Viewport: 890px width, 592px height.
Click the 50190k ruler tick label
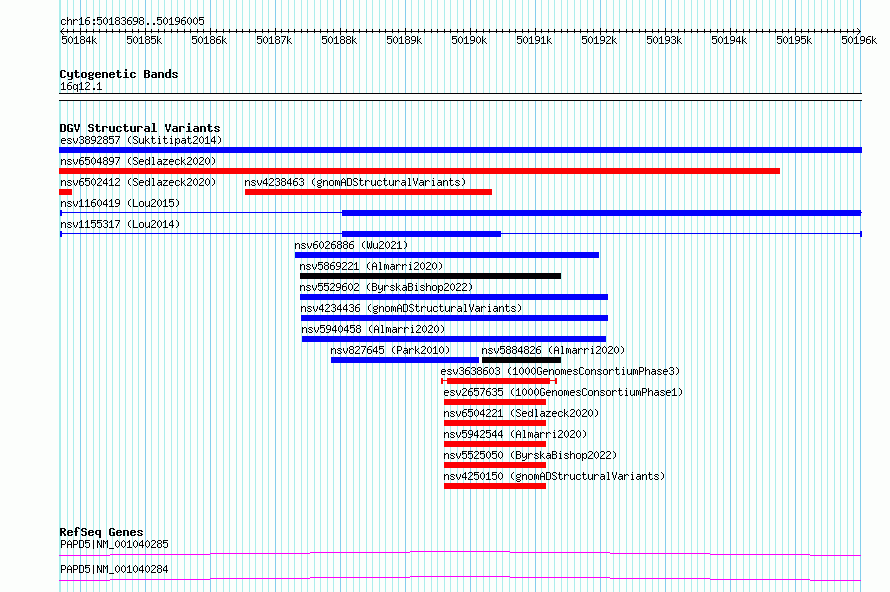pos(469,40)
